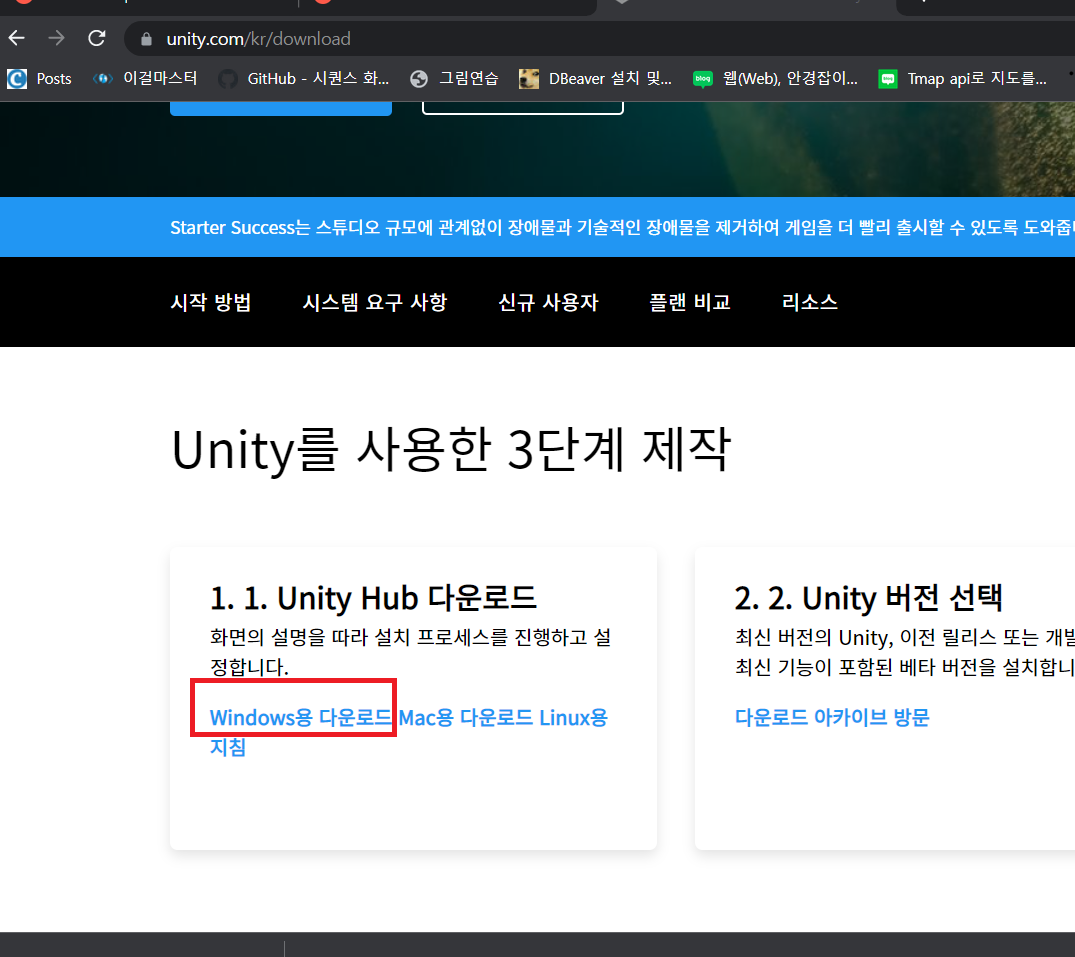Click the Unity를 사용한 3단계 제작 heading
This screenshot has height=957, width=1075.
[451, 450]
